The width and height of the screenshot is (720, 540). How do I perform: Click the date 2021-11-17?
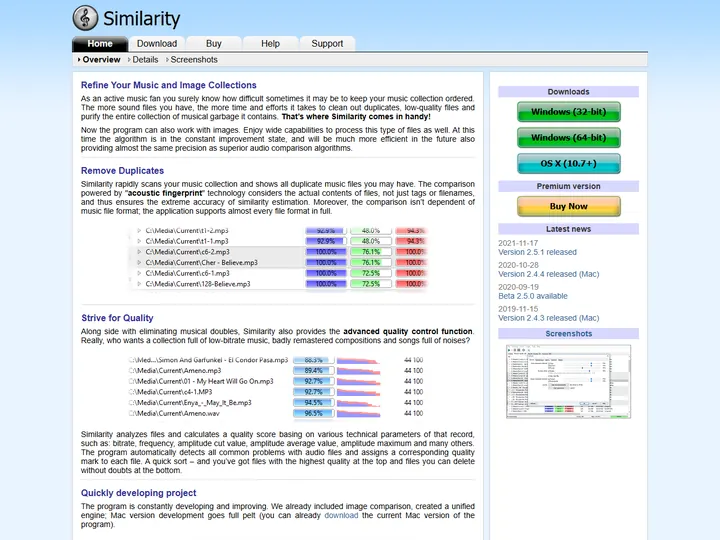pos(518,243)
